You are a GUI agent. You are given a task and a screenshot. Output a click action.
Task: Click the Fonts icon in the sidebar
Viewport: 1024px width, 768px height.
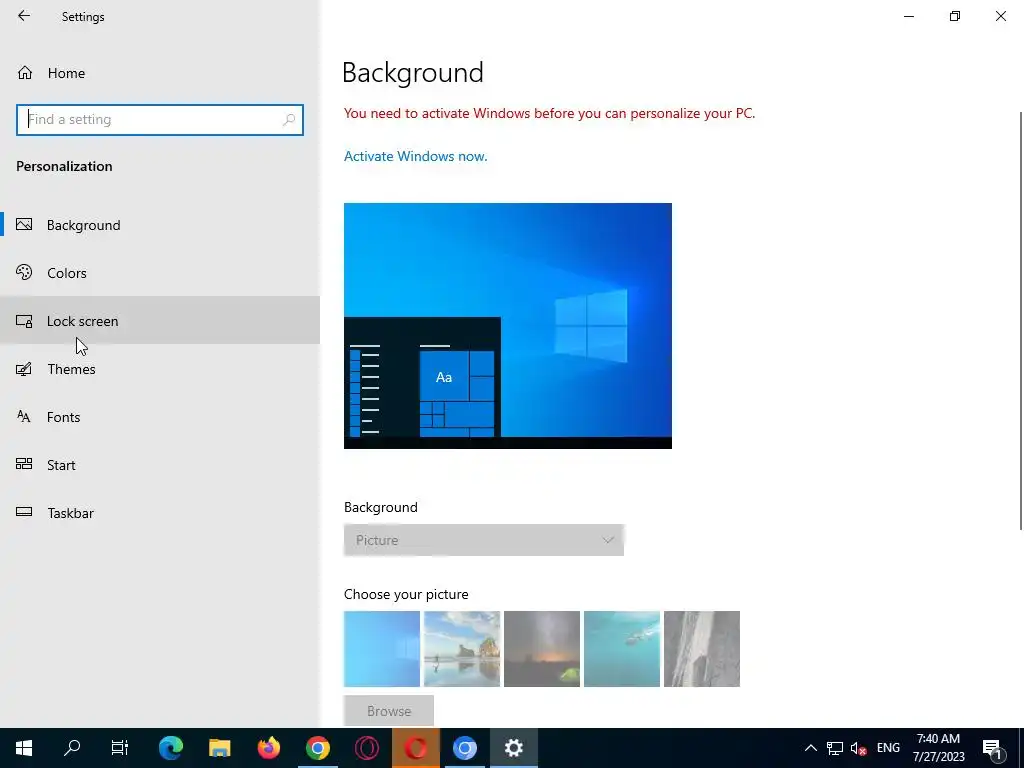(24, 417)
